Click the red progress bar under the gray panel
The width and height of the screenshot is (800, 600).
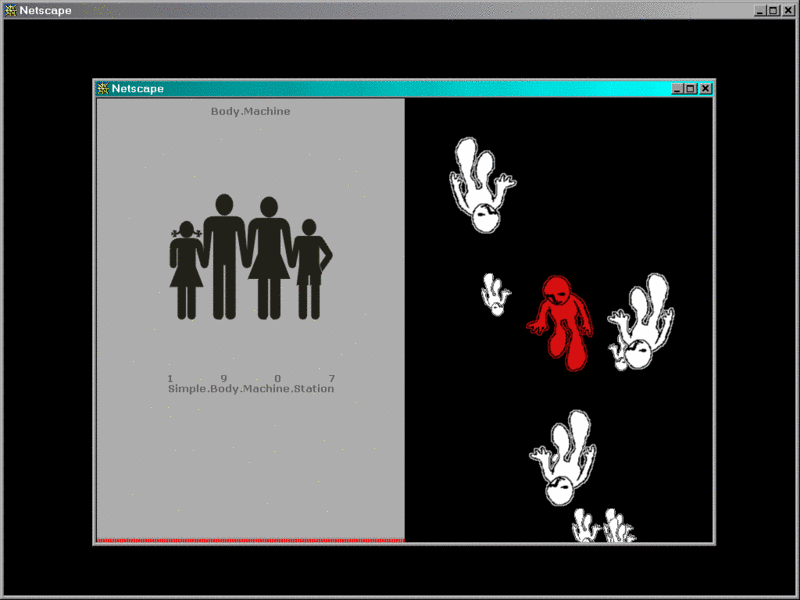[251, 540]
